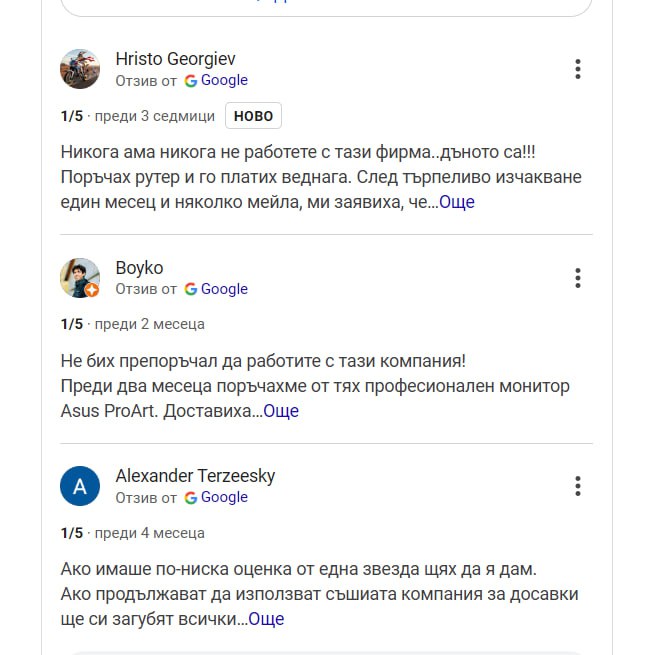Image resolution: width=652 pixels, height=655 pixels.
Task: Click Boyko's profile avatar
Action: pyautogui.click(x=80, y=278)
